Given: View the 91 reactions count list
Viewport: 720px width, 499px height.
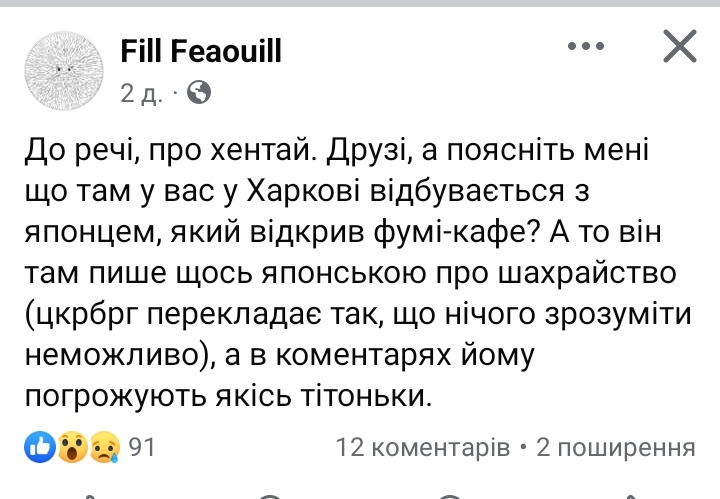Looking at the screenshot, I should point(142,446).
